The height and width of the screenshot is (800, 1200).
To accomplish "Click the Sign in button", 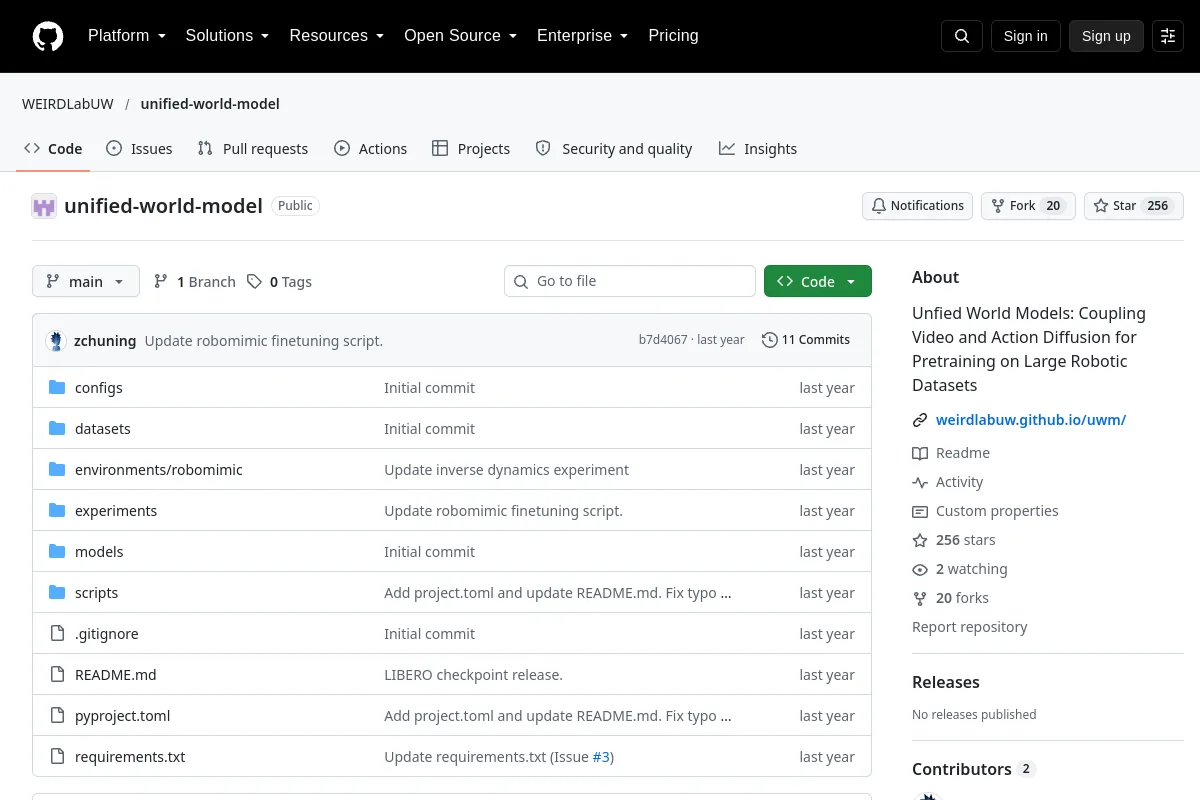I will [1025, 36].
